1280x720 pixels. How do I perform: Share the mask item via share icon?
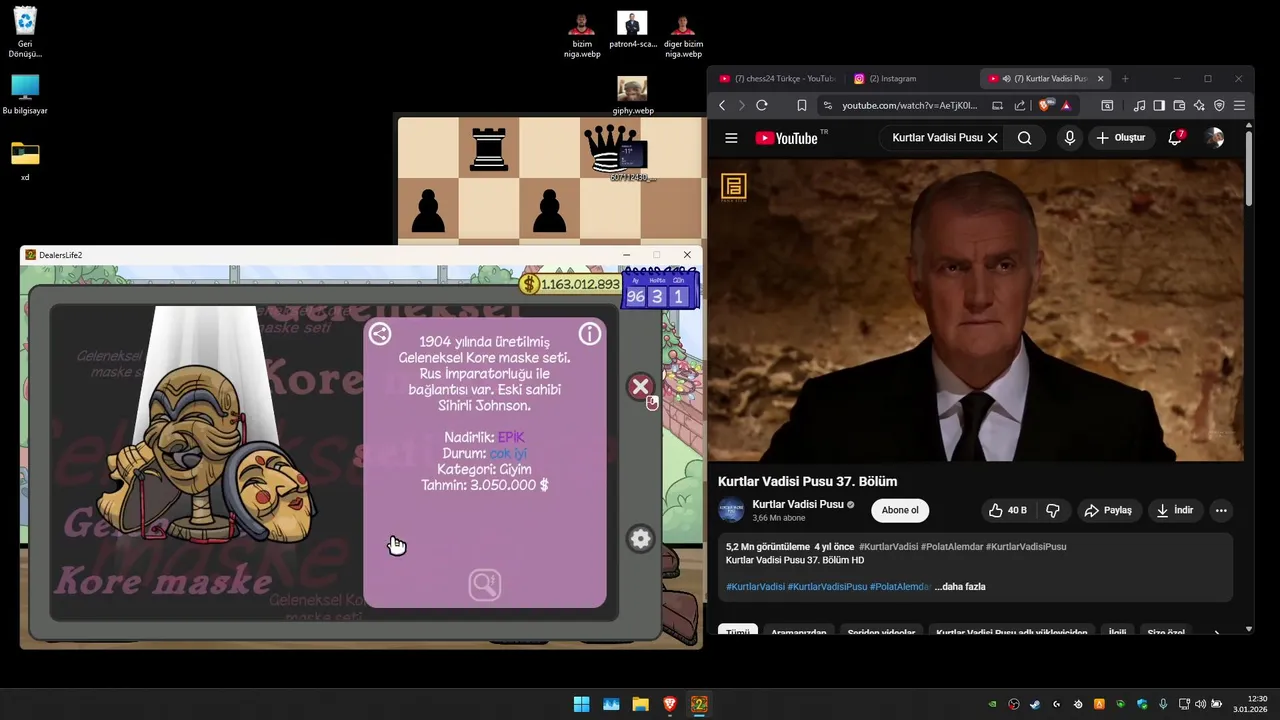click(x=380, y=334)
